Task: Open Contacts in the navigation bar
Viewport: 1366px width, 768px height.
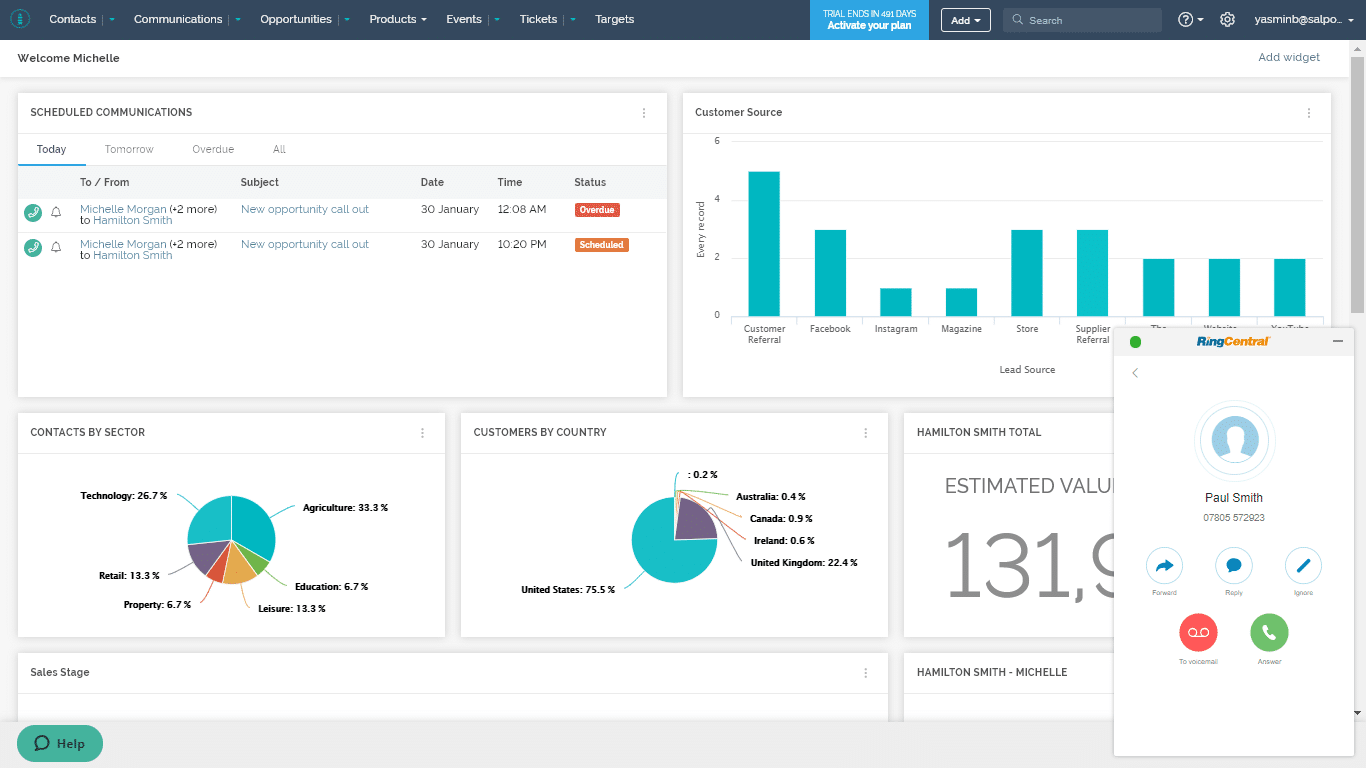Action: [73, 20]
